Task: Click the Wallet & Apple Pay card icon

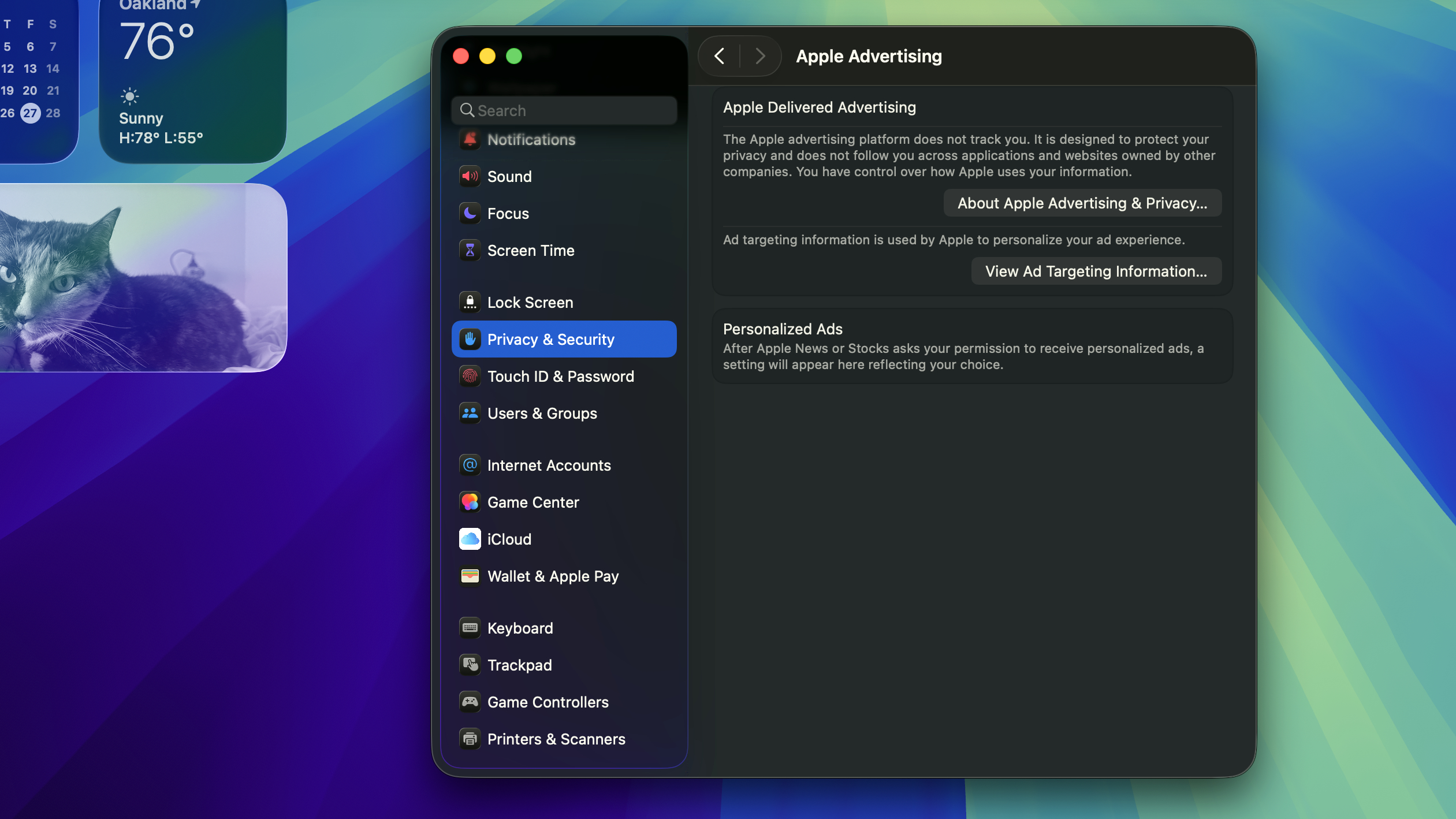Action: click(x=470, y=576)
